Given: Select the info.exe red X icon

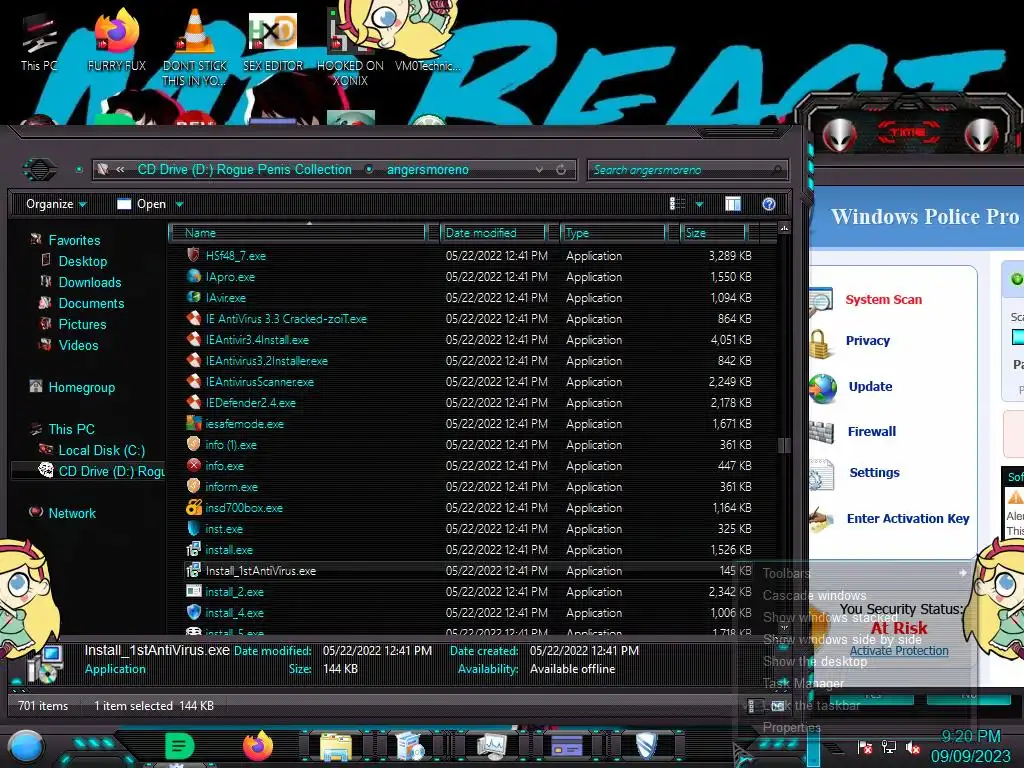Looking at the screenshot, I should [x=193, y=465].
